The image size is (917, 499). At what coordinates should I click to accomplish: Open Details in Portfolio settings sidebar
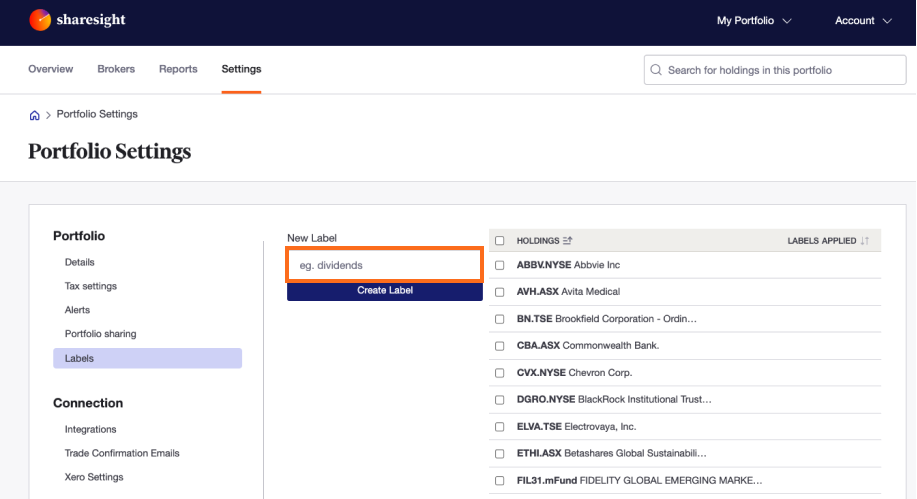[x=80, y=262]
